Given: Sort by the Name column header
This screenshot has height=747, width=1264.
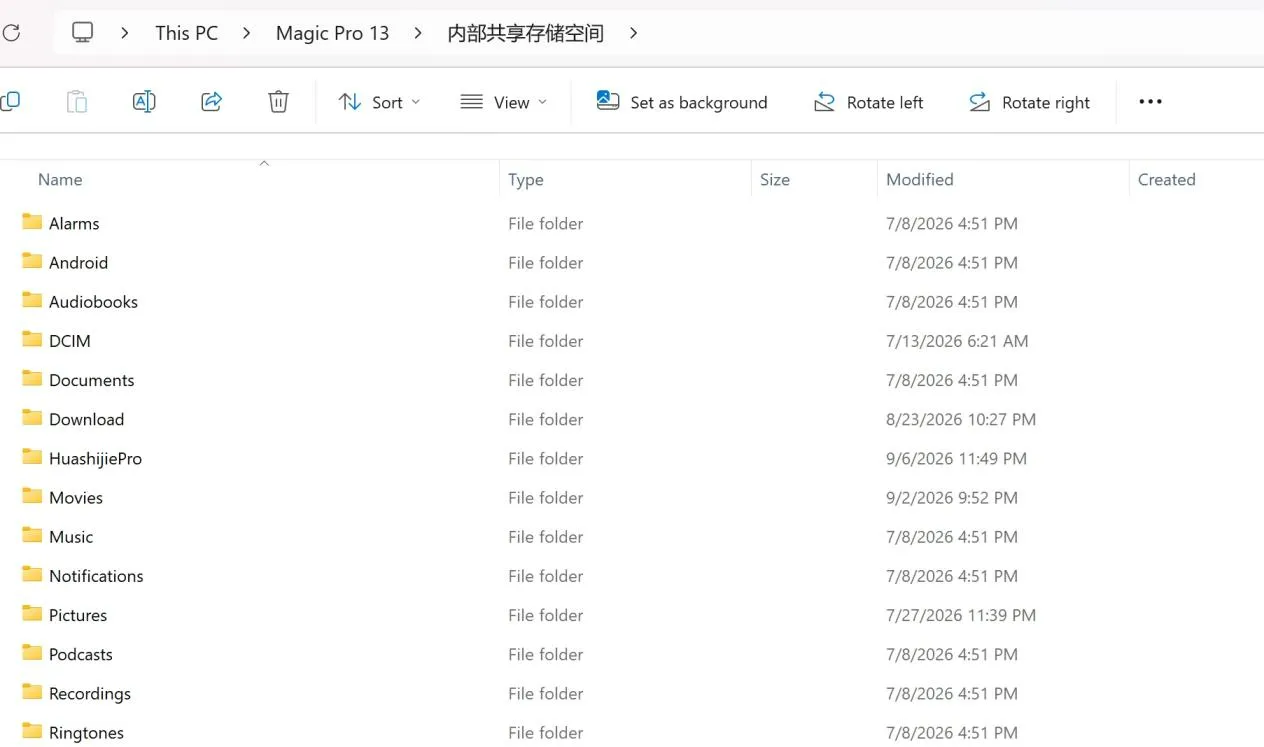Looking at the screenshot, I should tap(60, 180).
